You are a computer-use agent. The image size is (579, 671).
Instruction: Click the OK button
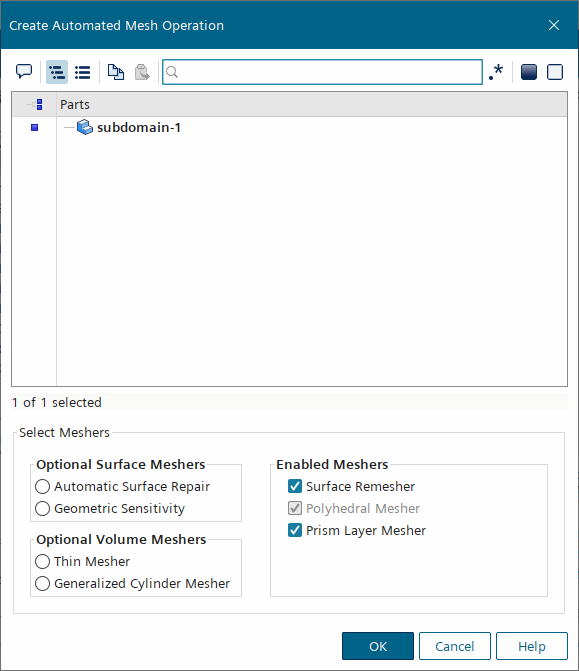coord(378,646)
